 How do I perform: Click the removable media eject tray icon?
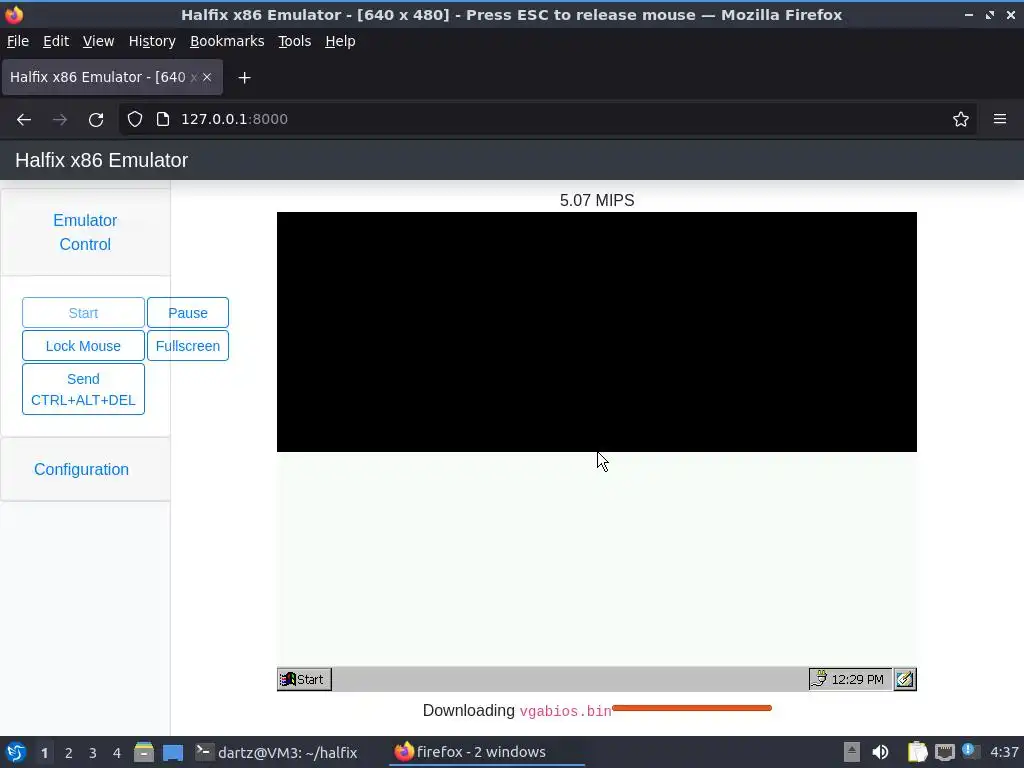852,752
